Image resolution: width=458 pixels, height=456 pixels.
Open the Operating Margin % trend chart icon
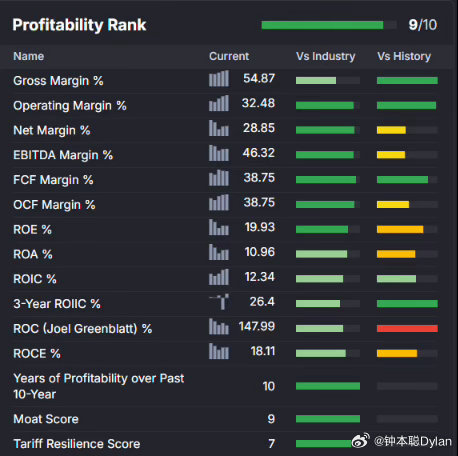click(219, 103)
